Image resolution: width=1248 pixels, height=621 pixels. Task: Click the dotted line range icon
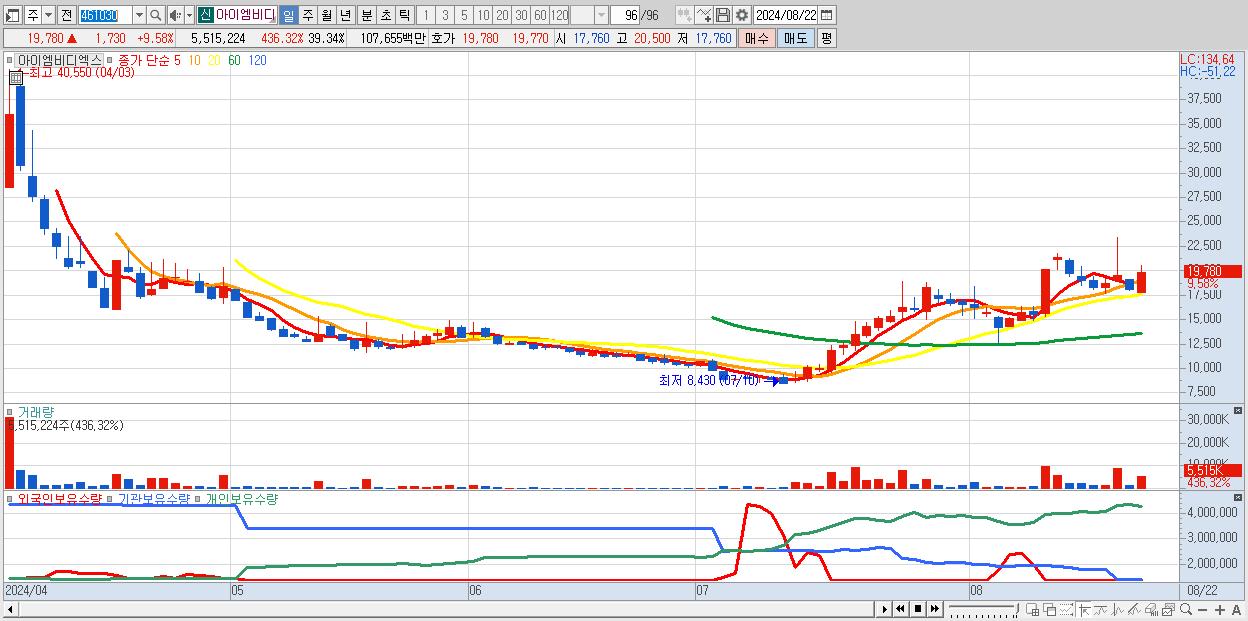(x=1066, y=609)
